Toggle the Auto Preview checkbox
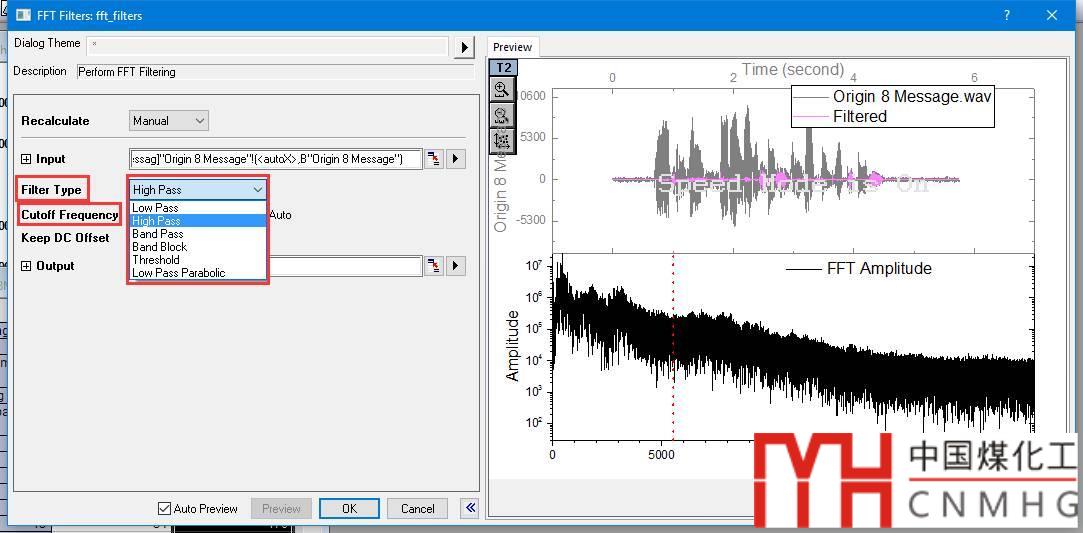This screenshot has width=1083, height=533. click(165, 509)
